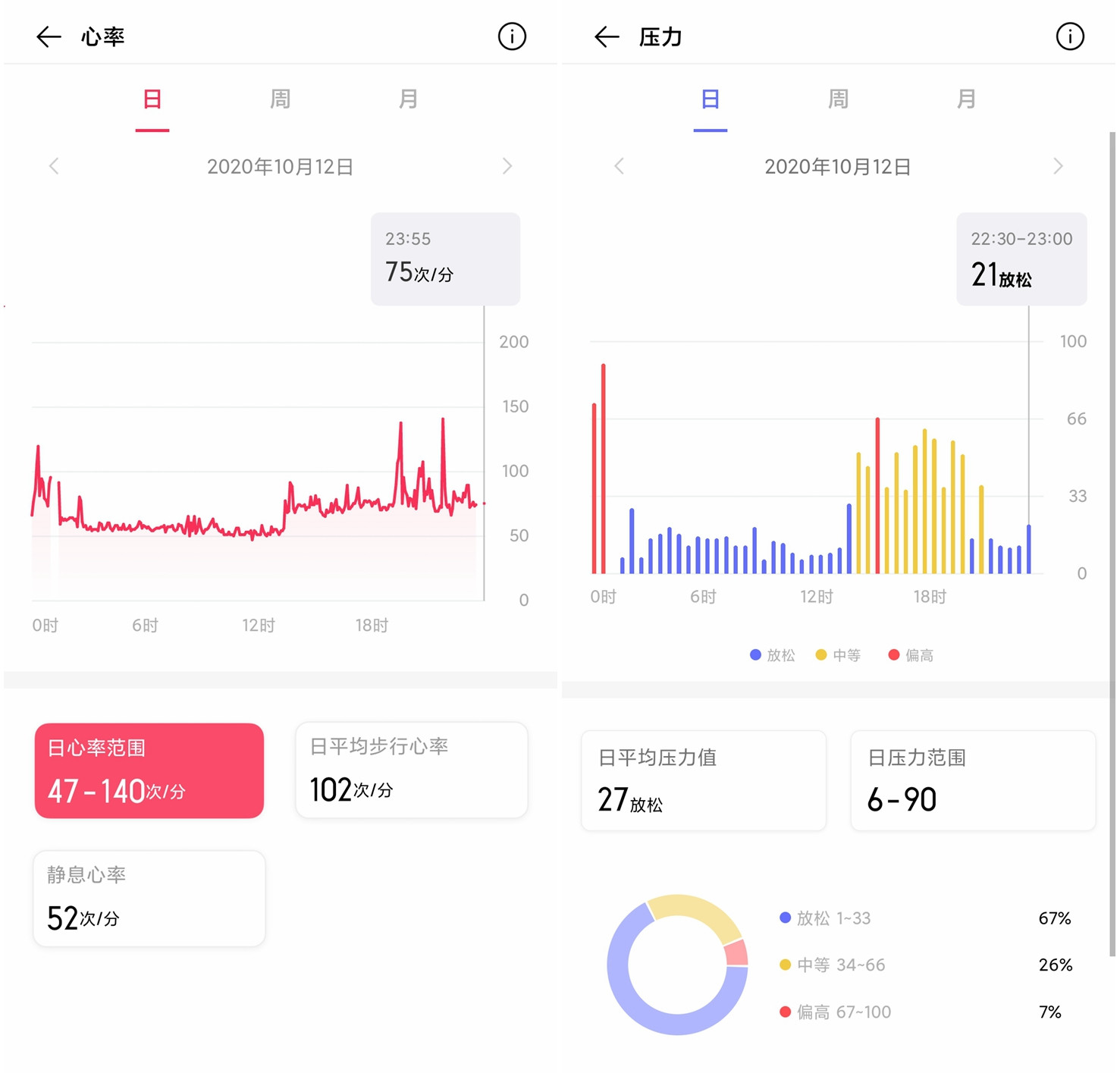Click previous date chevron on heart rate page
The height and width of the screenshot is (1073, 1120).
click(54, 166)
